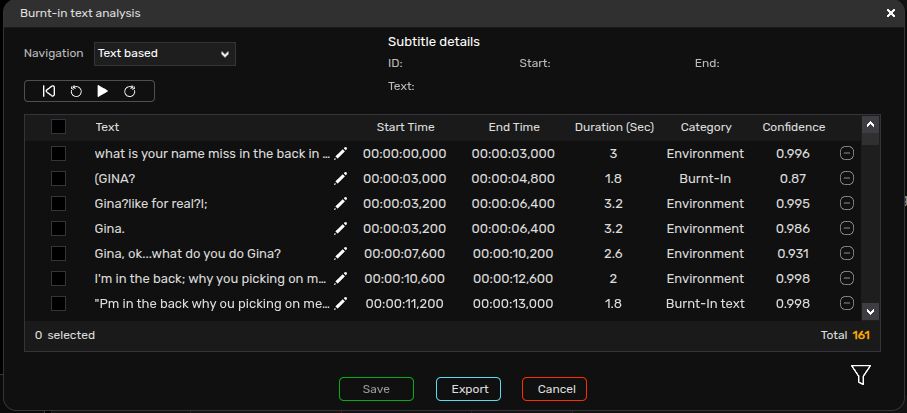Click the Export button

coord(468,389)
